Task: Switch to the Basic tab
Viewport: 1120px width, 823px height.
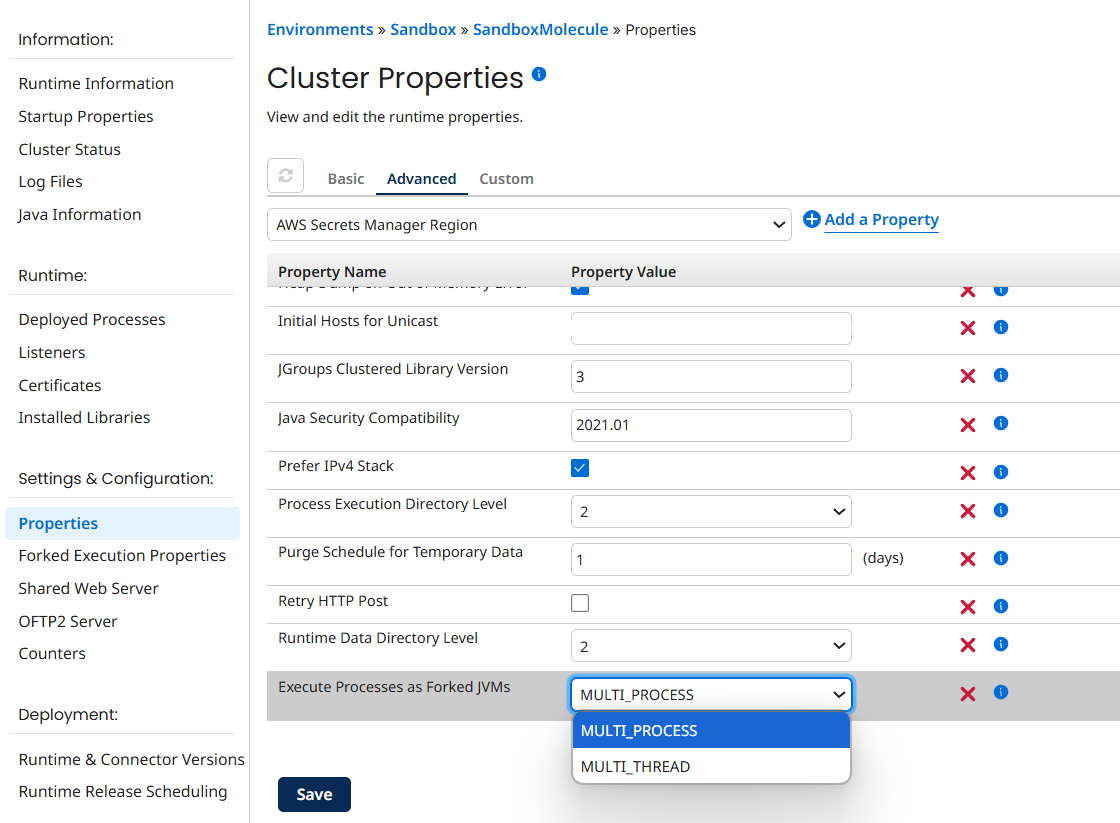Action: (345, 178)
